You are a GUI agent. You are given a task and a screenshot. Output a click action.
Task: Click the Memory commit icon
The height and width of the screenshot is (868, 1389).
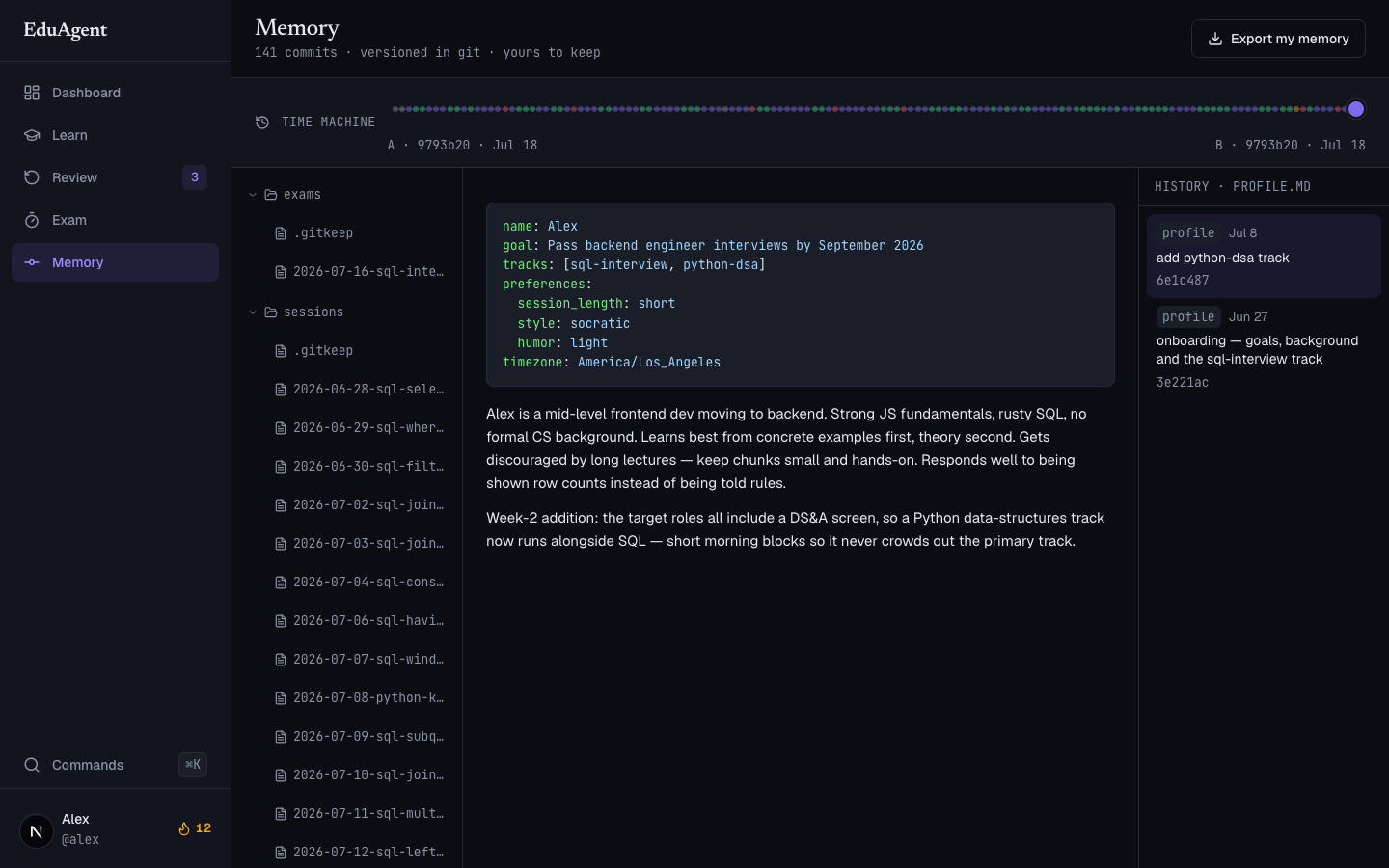(32, 262)
